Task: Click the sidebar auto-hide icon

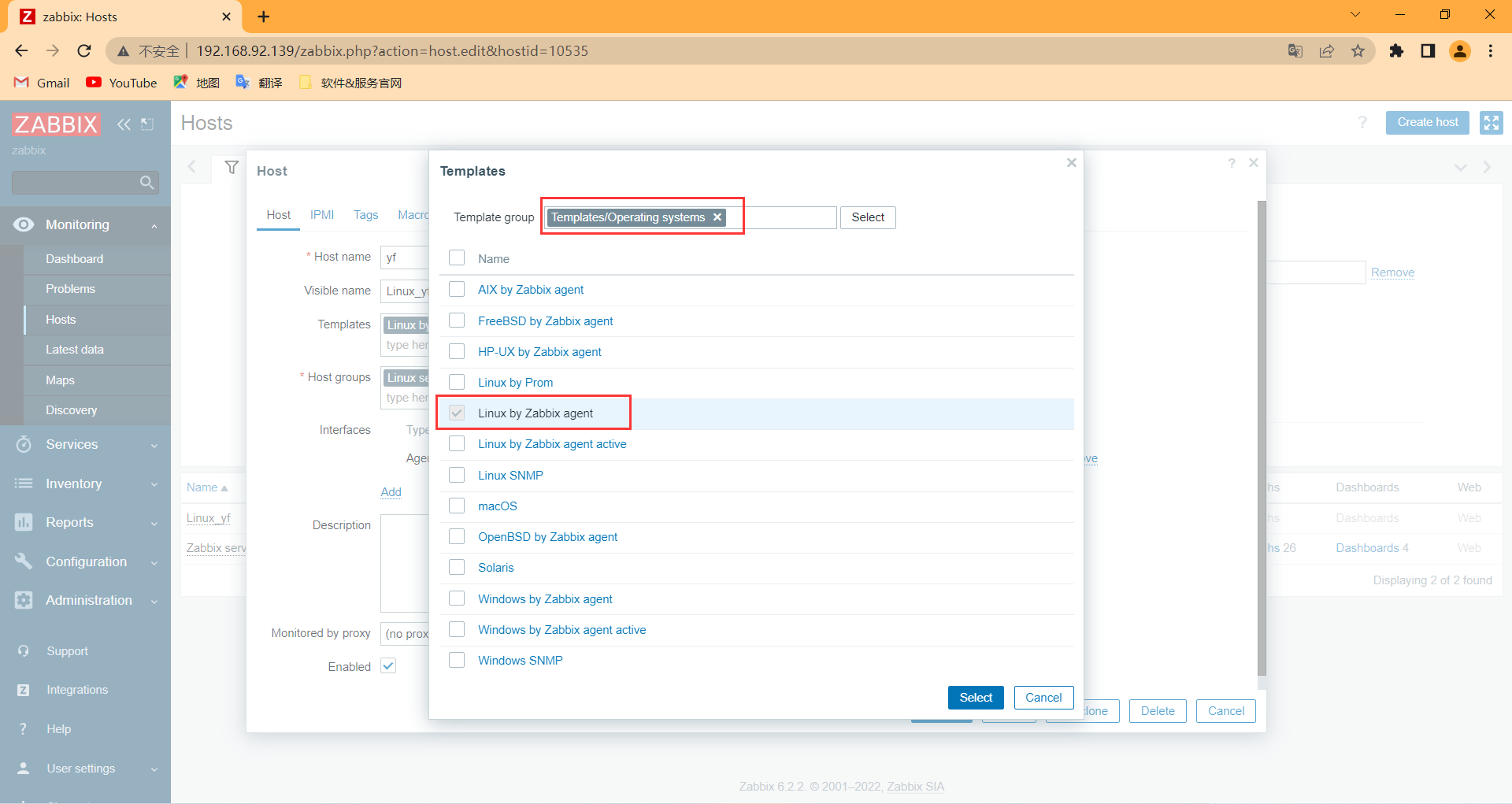Action: click(x=147, y=124)
